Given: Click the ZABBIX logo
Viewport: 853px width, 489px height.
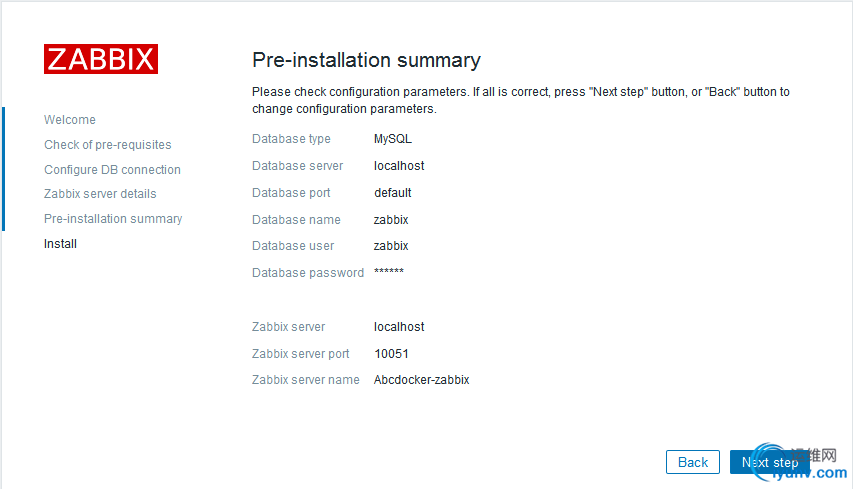Looking at the screenshot, I should click(x=100, y=59).
